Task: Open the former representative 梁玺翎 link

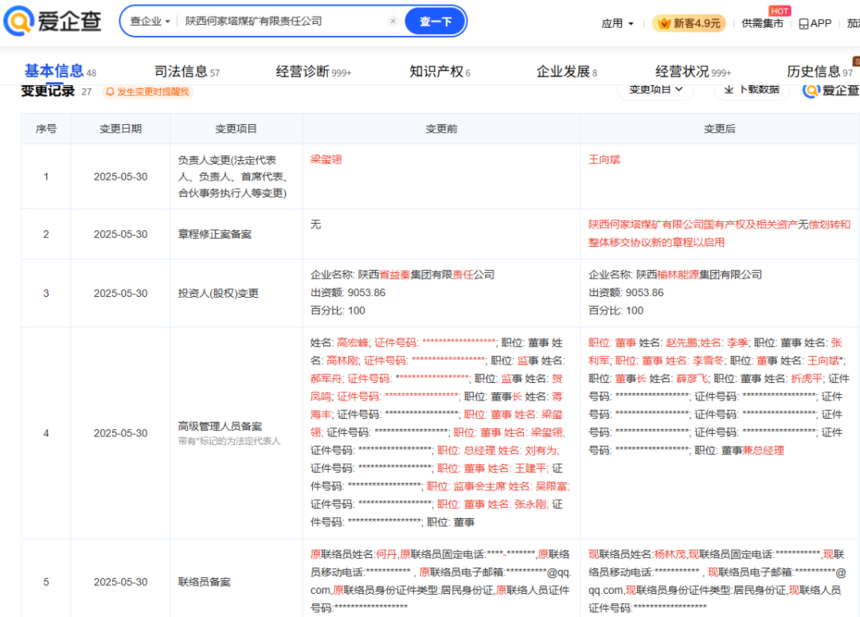Action: [x=326, y=159]
